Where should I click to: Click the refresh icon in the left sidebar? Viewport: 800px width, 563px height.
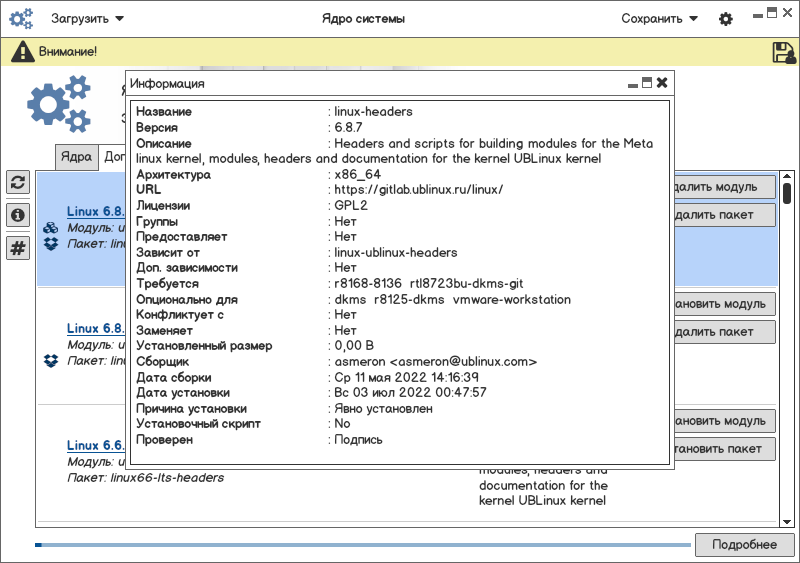pos(18,182)
